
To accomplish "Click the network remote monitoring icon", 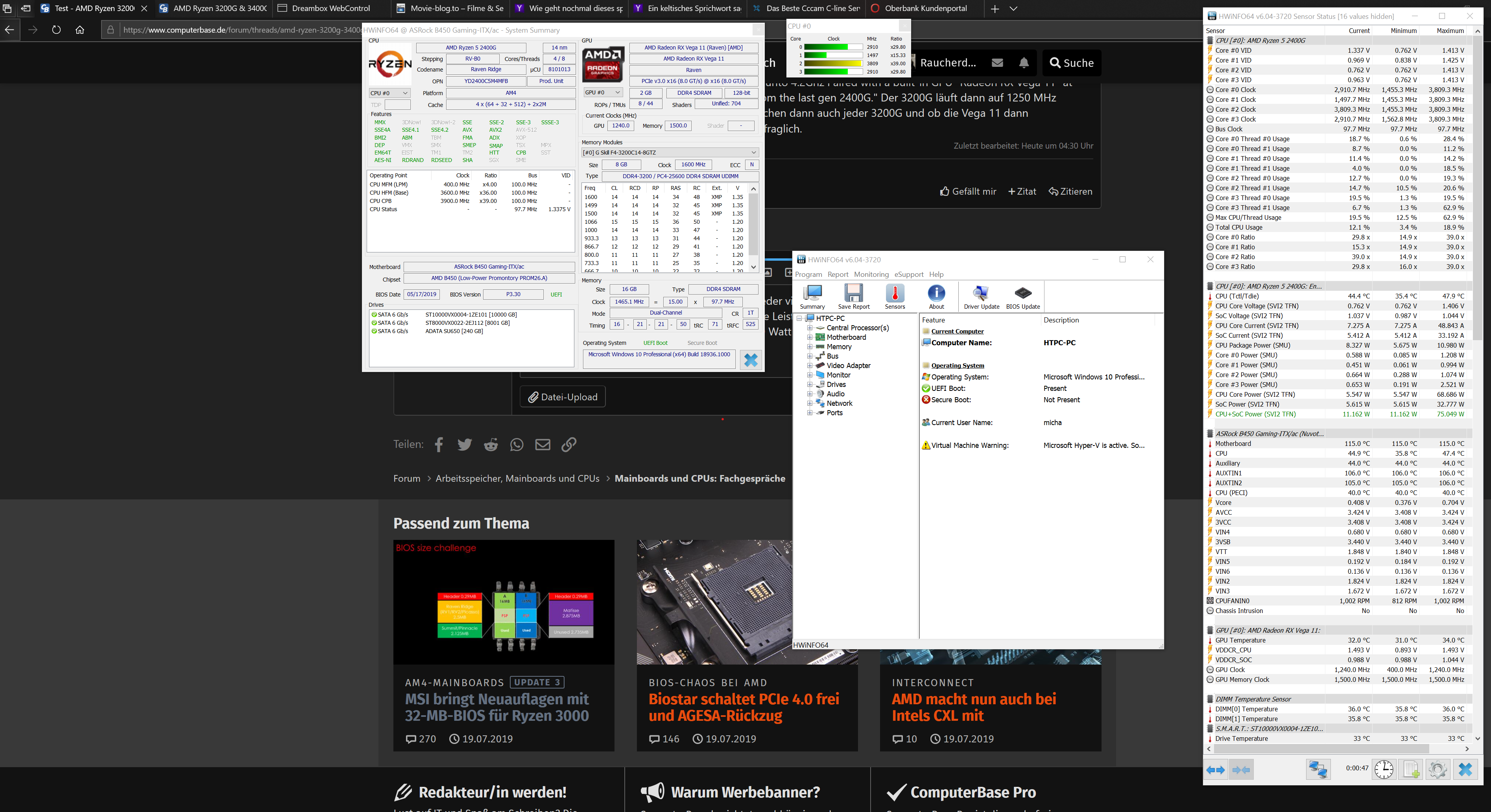I will coord(1318,769).
